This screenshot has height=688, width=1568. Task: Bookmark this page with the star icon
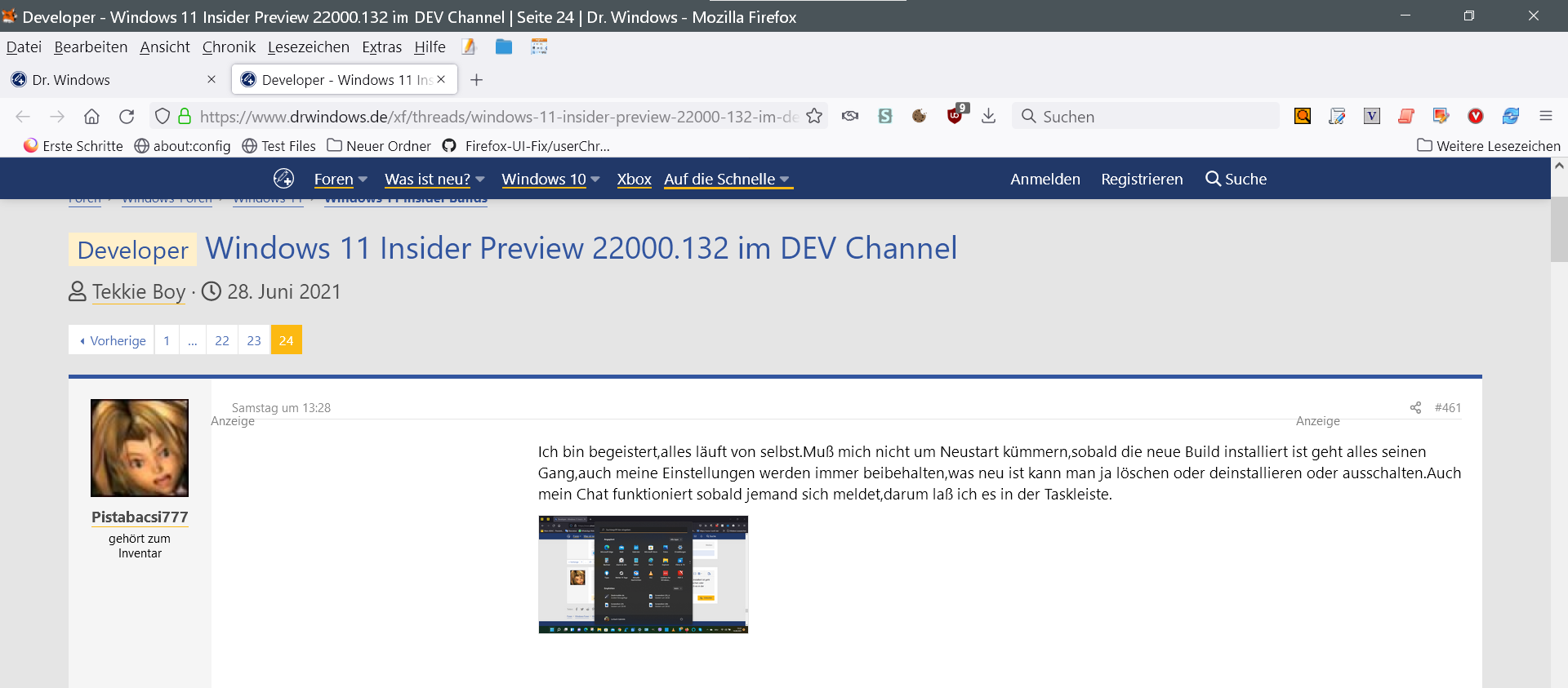click(814, 117)
